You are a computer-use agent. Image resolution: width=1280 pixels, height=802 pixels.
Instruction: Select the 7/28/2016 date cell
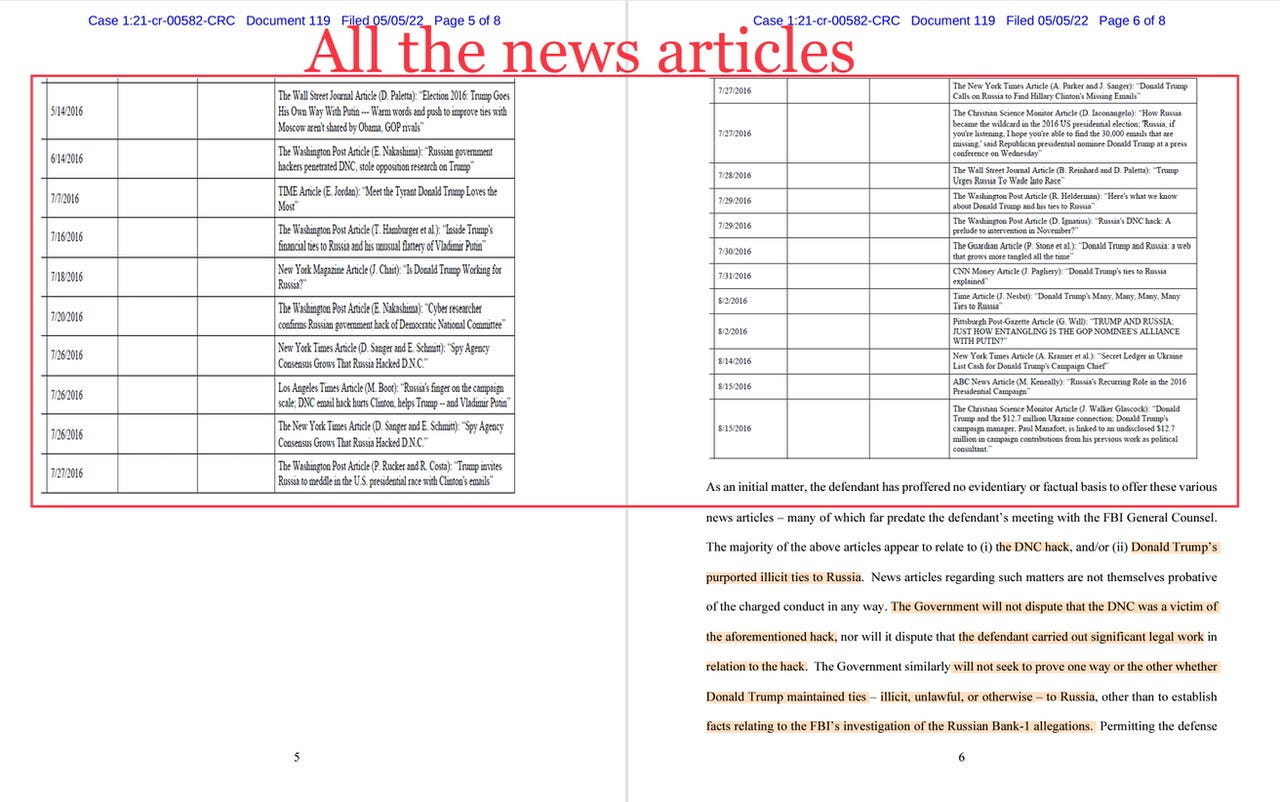point(749,175)
